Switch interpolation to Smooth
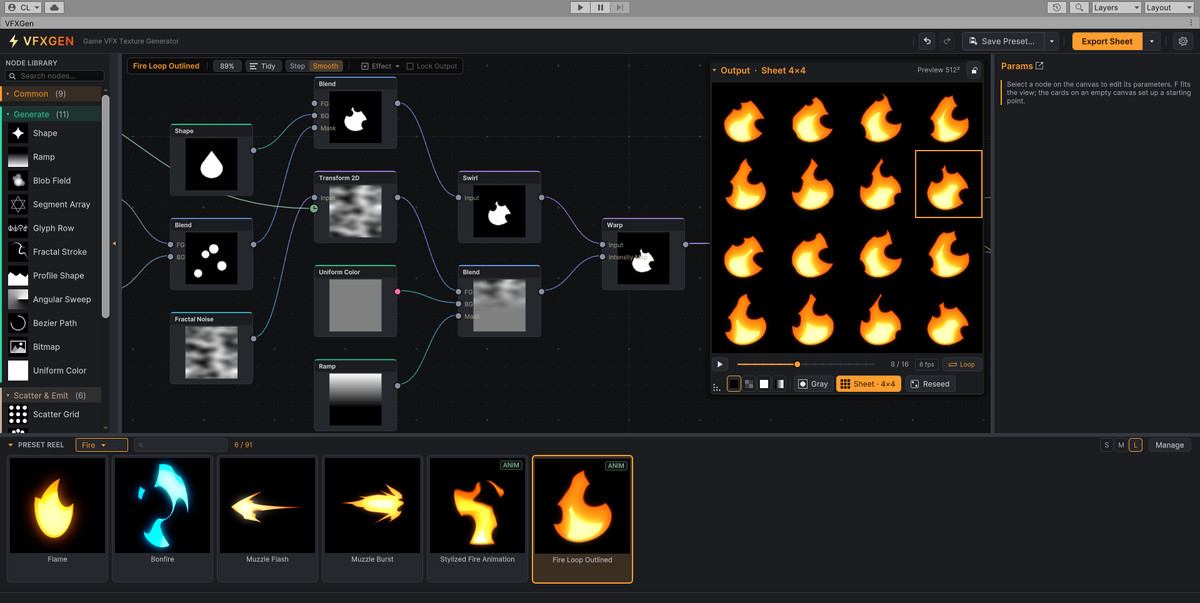The width and height of the screenshot is (1200, 603). 325,66
